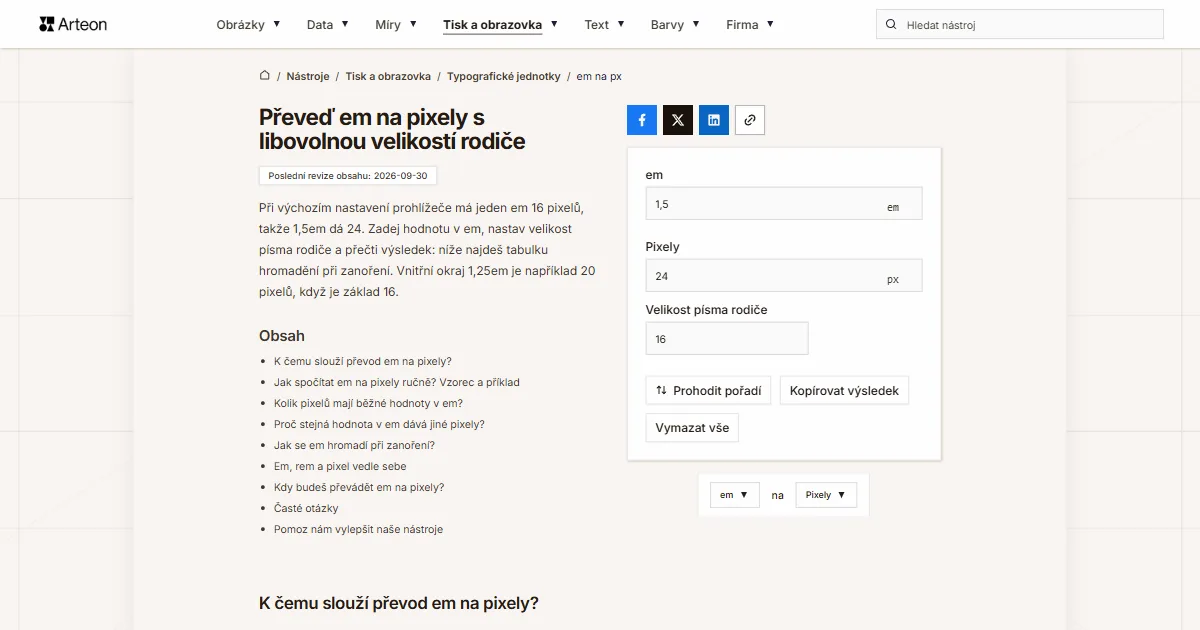This screenshot has height=630, width=1200.
Task: Click the Vymazat vše button
Action: click(692, 428)
